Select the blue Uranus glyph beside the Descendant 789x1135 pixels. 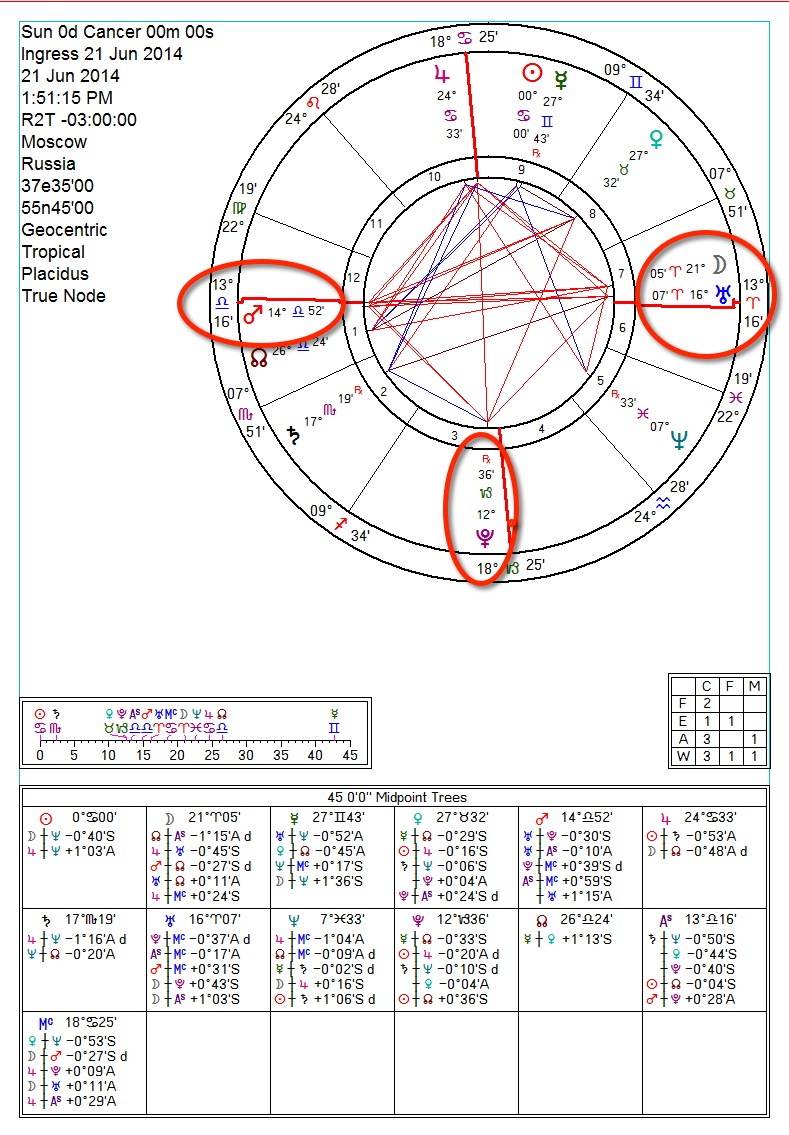click(720, 295)
